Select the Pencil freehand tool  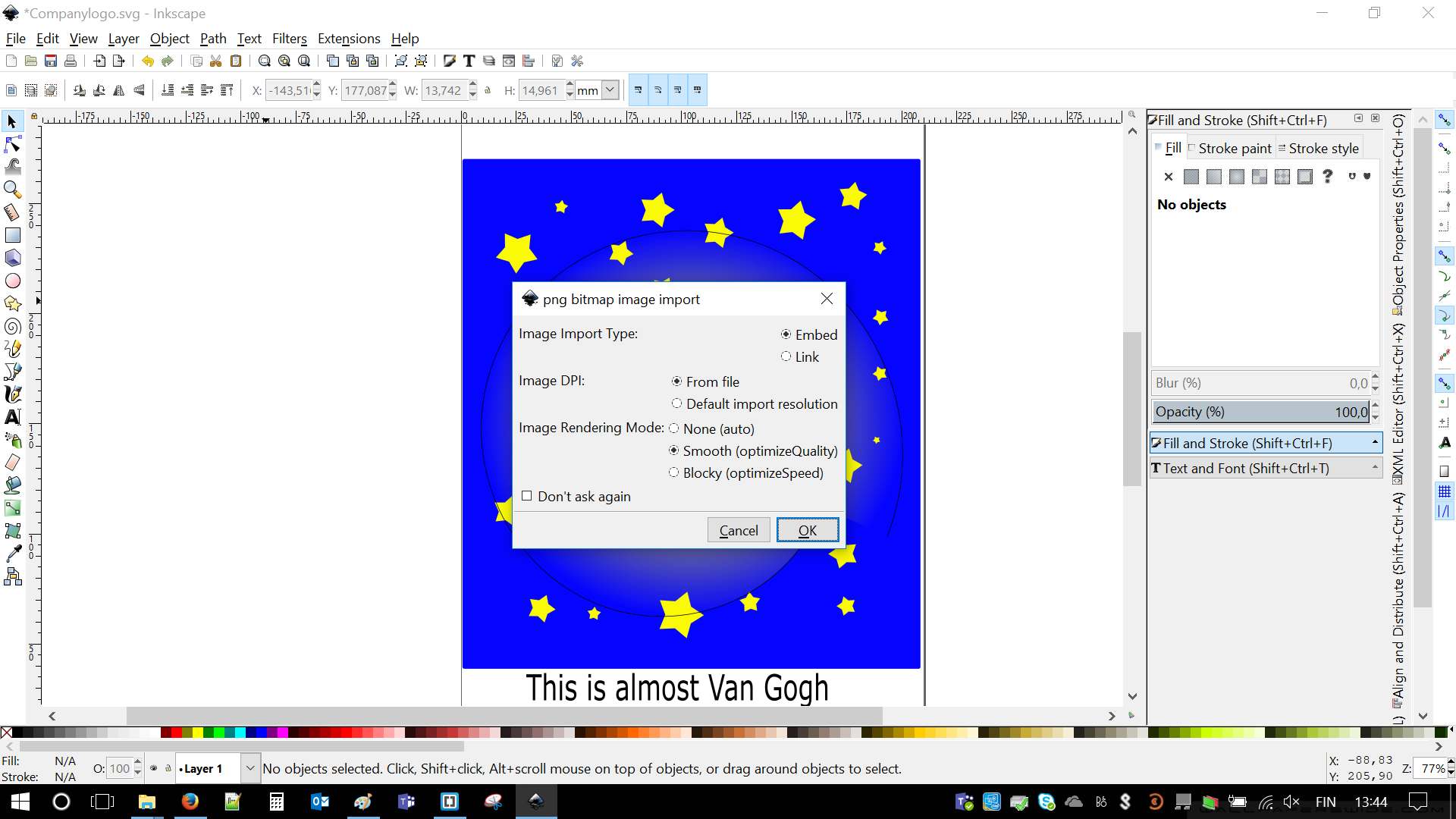[13, 349]
